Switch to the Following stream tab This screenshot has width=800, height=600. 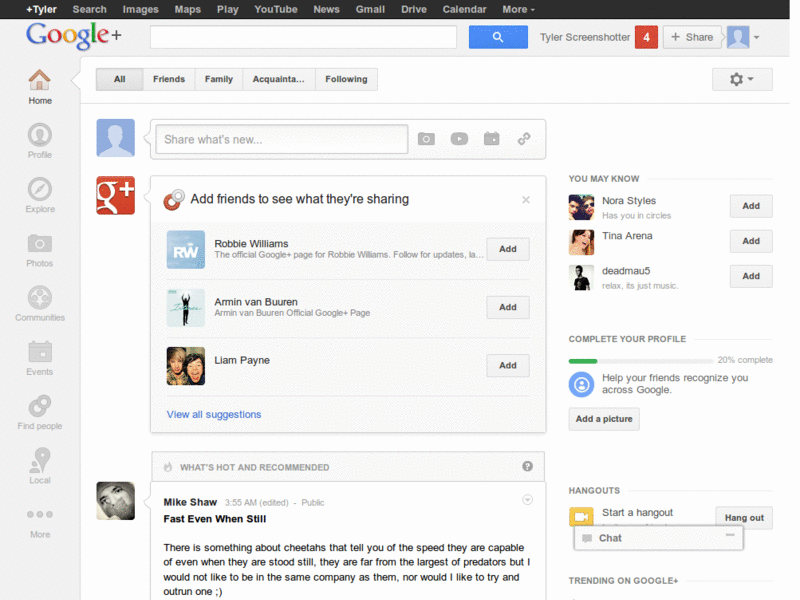tap(346, 79)
